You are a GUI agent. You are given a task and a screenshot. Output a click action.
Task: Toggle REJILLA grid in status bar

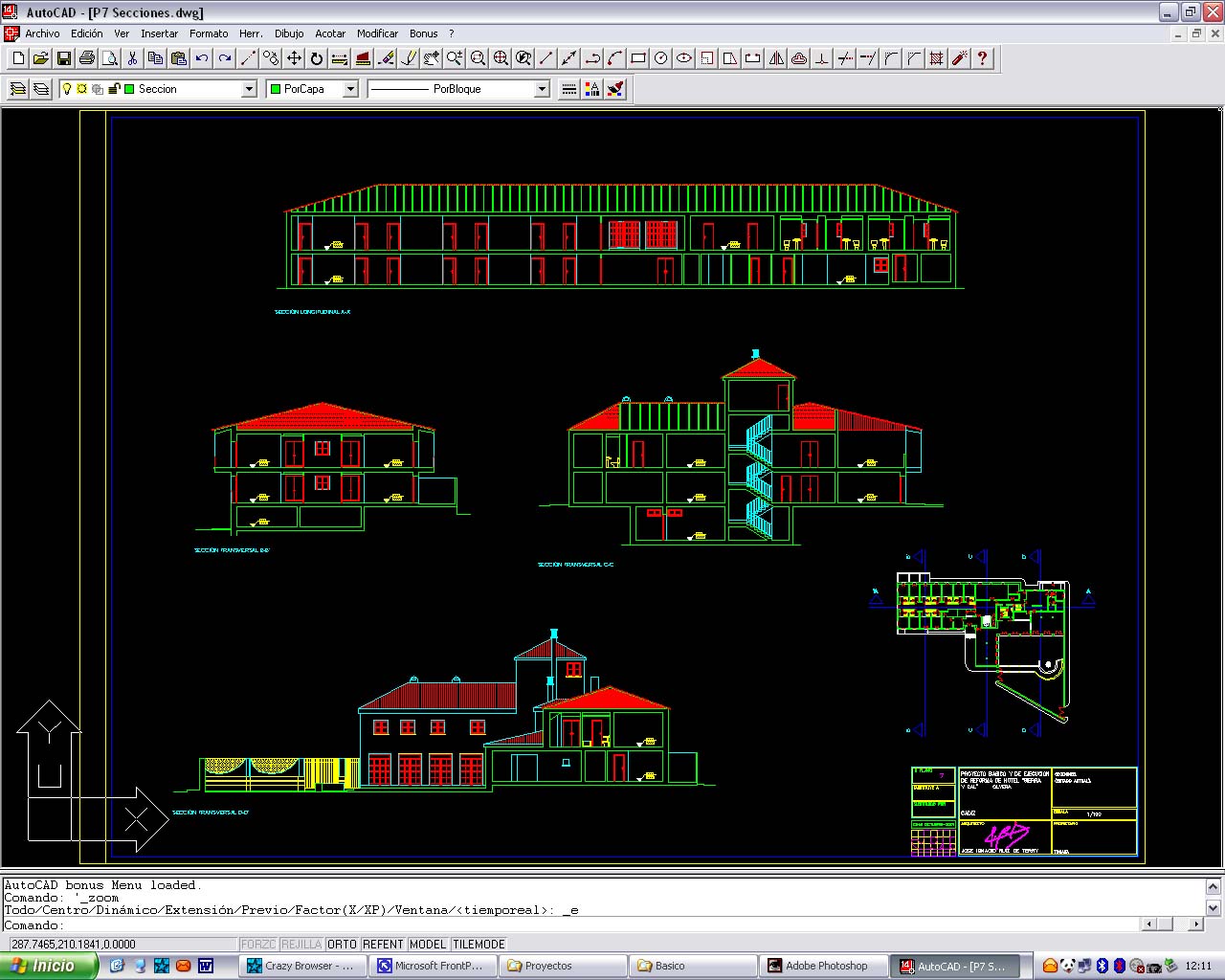pos(301,945)
